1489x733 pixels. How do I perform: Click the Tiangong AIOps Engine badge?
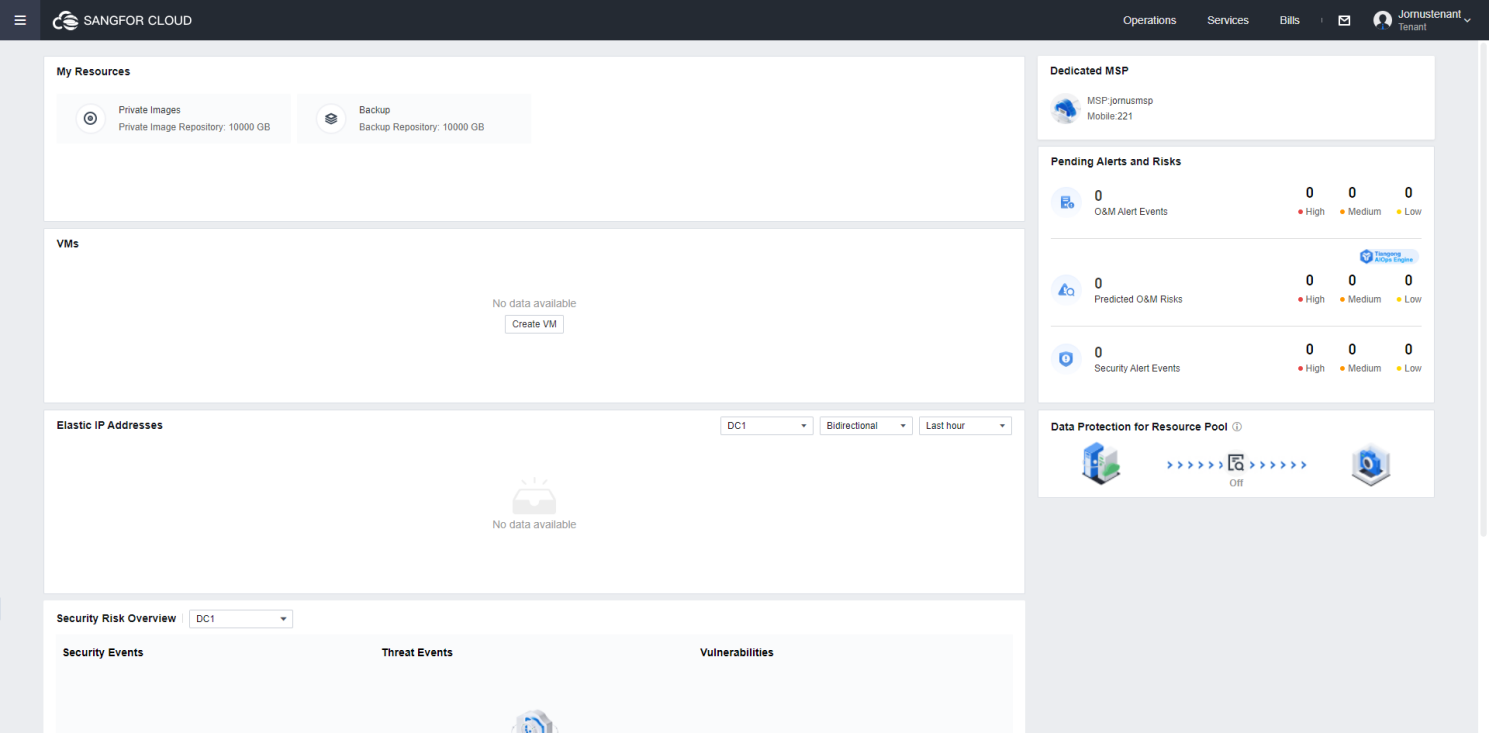click(x=1388, y=257)
